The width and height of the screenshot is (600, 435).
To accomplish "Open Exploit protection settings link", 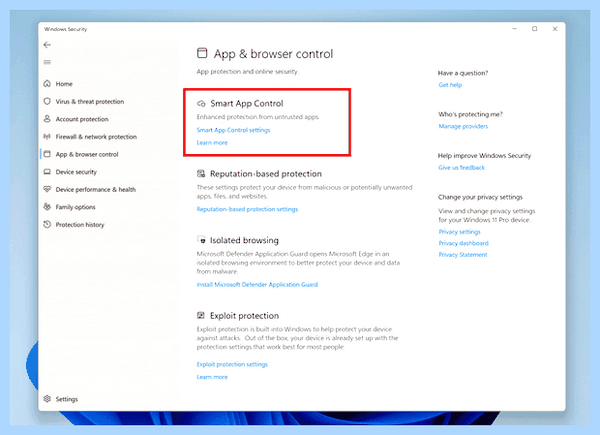I will pos(232,364).
